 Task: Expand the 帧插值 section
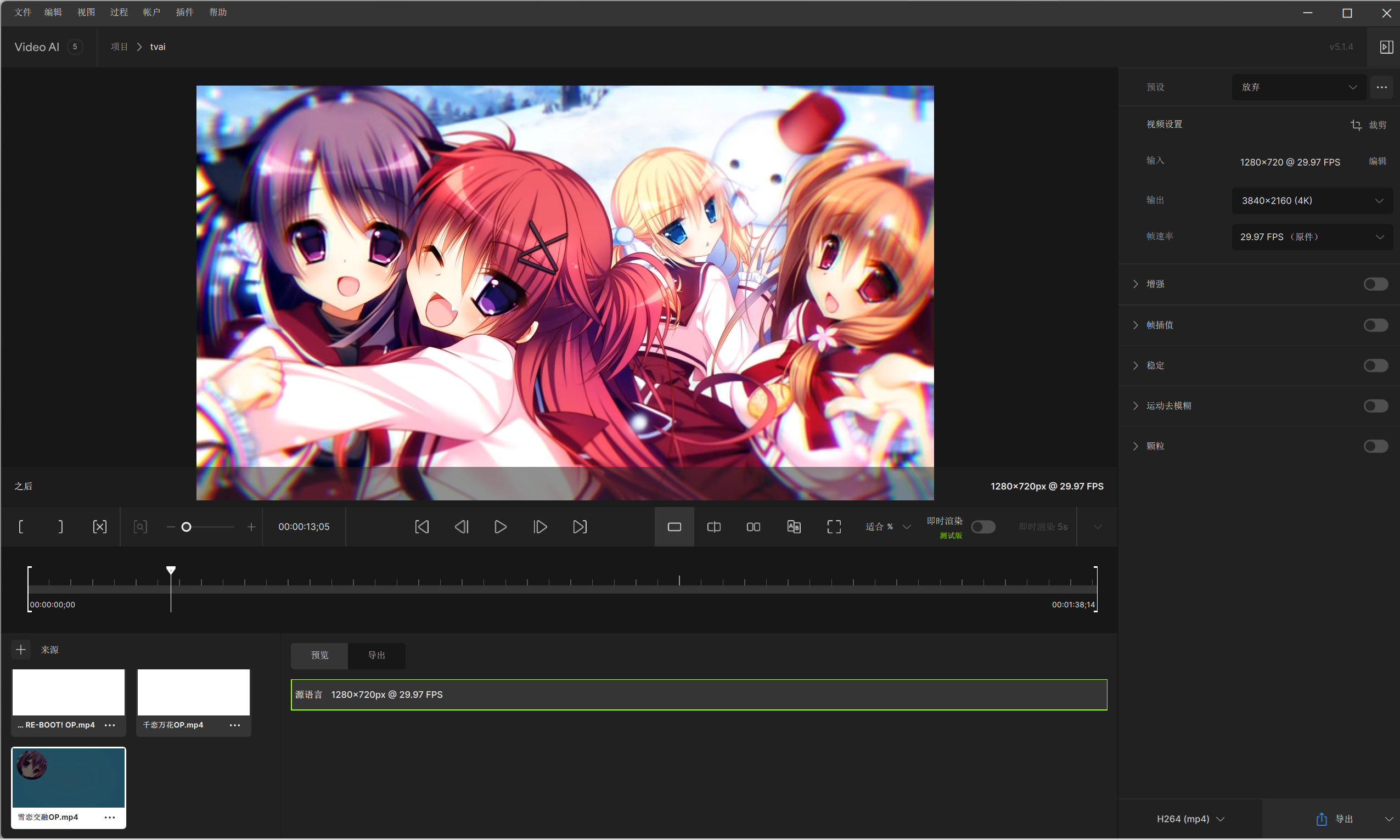point(1135,325)
